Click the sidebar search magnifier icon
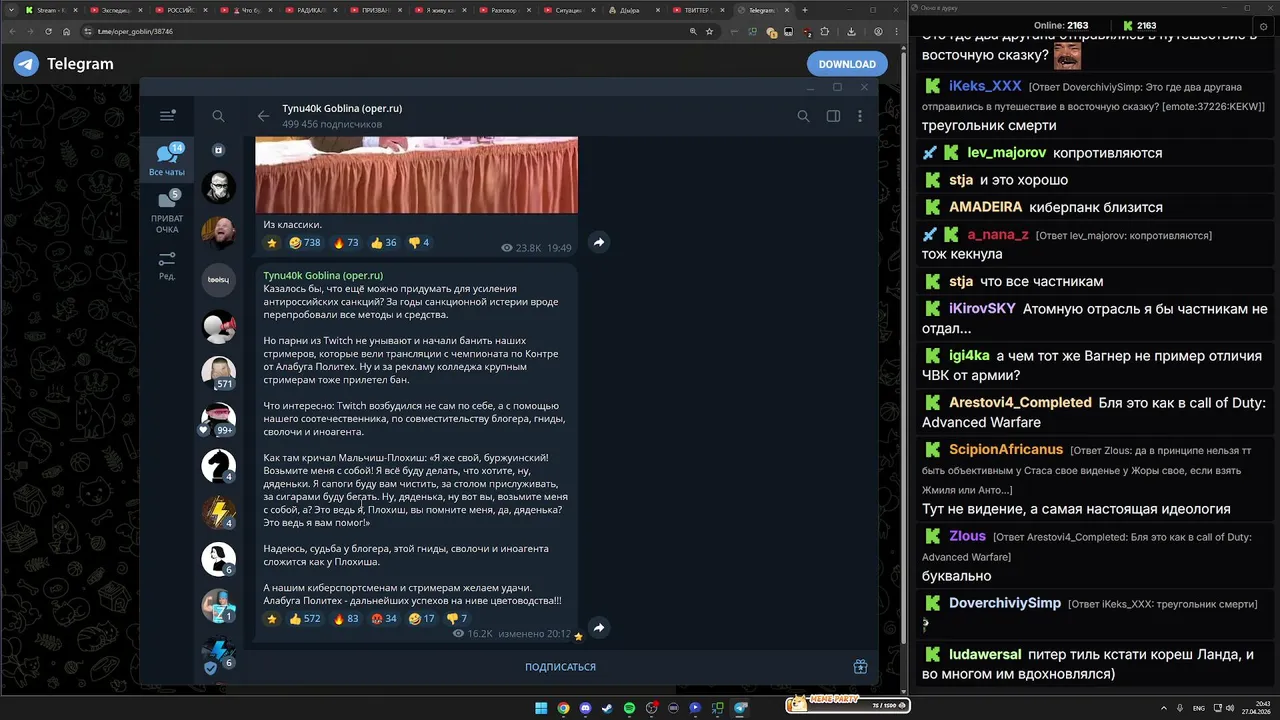1280x720 pixels. point(218,116)
